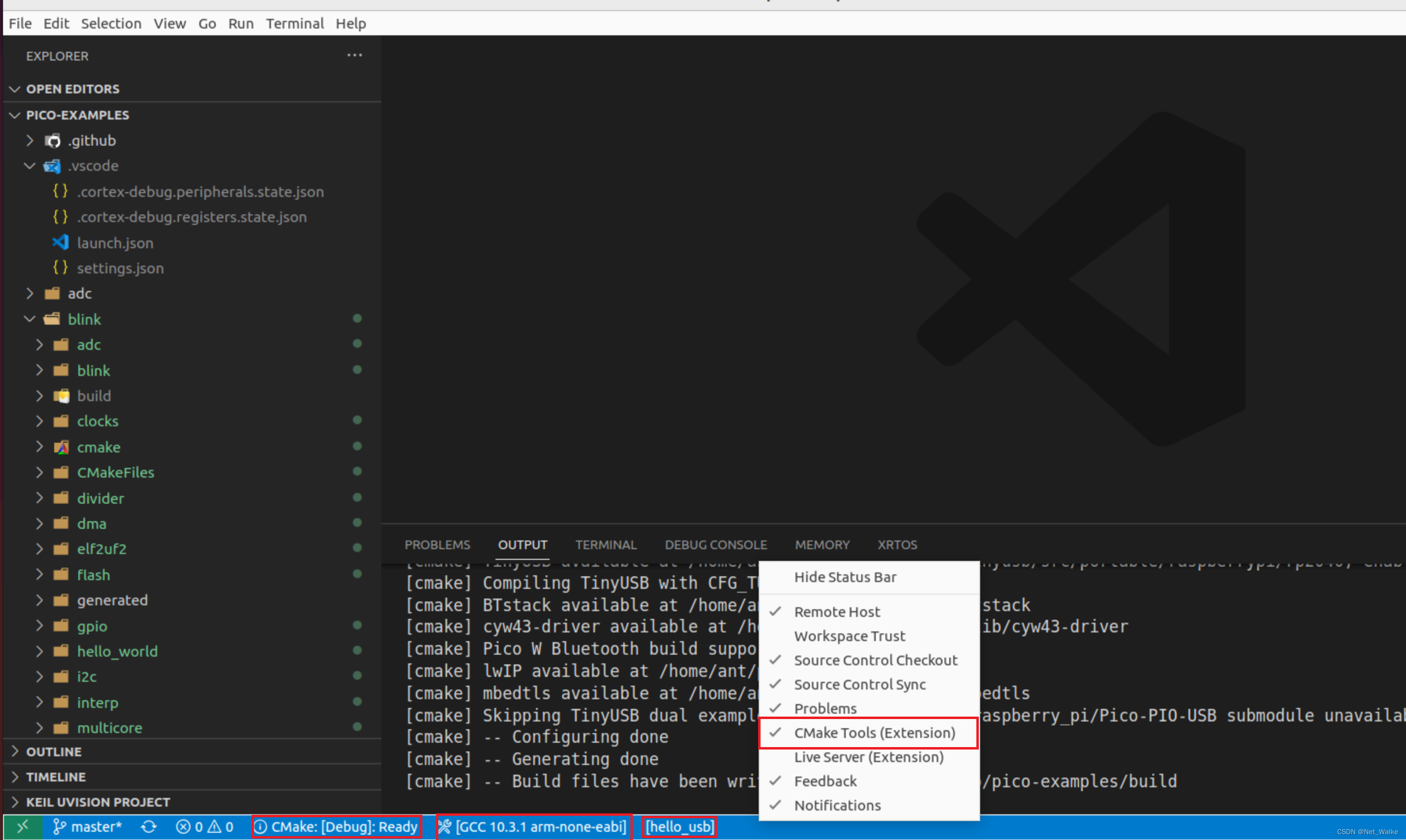Image resolution: width=1406 pixels, height=840 pixels.
Task: Expand the hello_world folder
Action: pos(40,651)
